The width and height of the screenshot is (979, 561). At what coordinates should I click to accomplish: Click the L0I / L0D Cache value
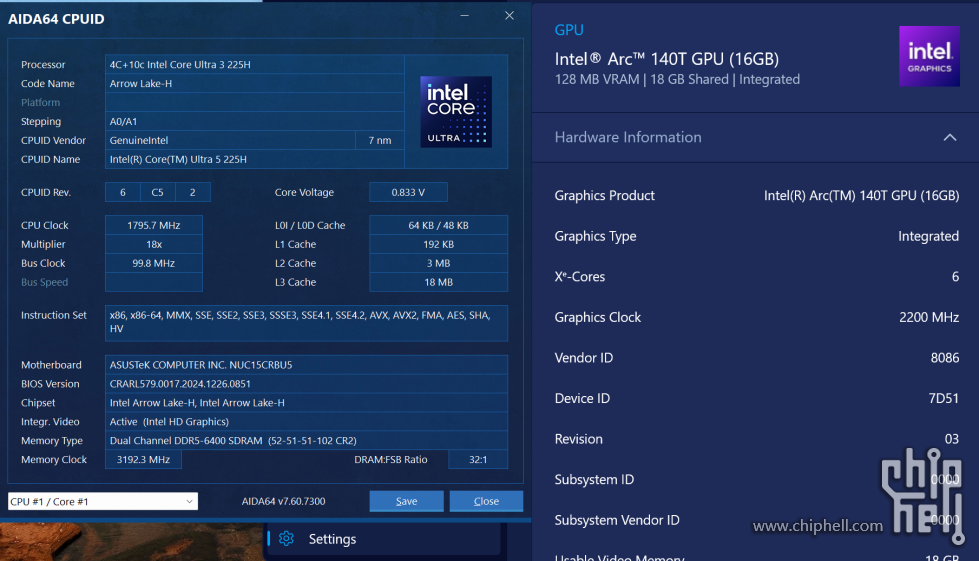point(438,225)
